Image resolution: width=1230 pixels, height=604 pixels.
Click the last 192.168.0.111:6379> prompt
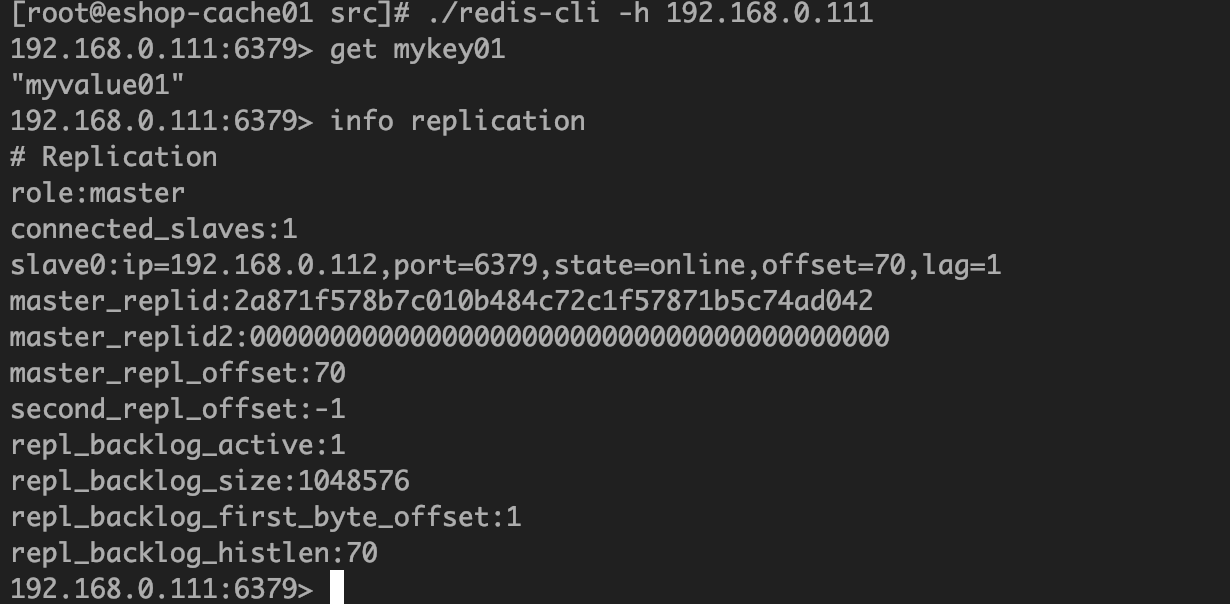tap(162, 589)
